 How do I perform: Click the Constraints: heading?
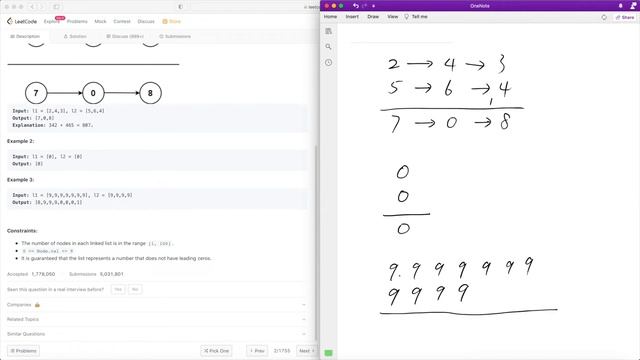pos(22,231)
